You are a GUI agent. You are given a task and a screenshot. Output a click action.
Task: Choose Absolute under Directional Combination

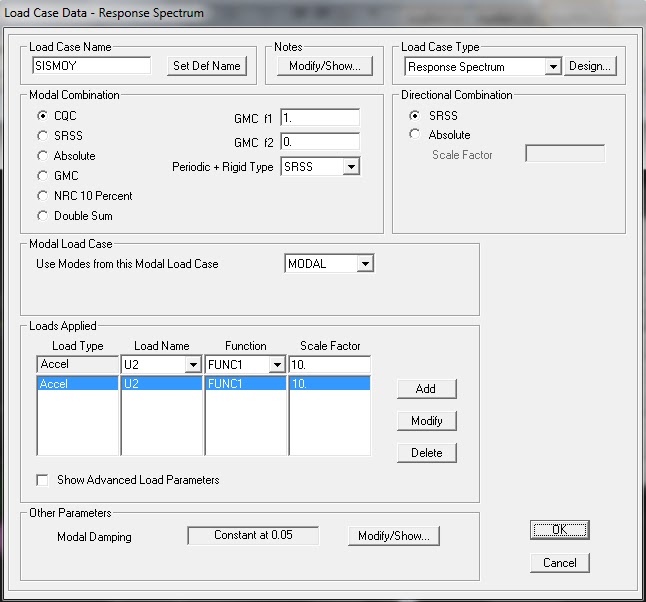[414, 134]
